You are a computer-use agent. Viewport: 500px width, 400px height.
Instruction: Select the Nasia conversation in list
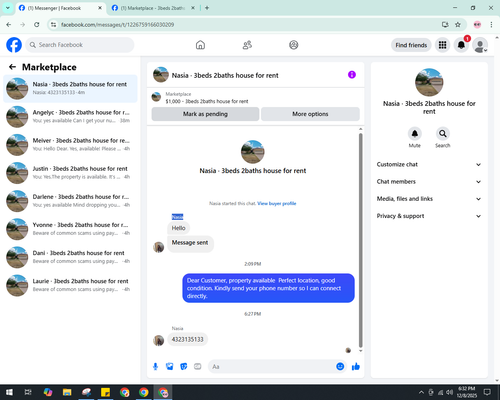click(x=70, y=88)
